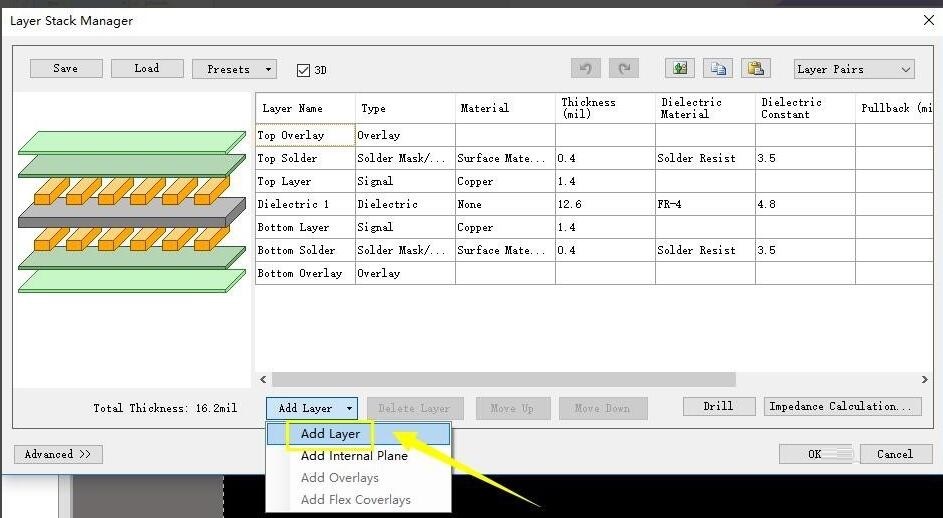Click the Load button

pyautogui.click(x=147, y=68)
